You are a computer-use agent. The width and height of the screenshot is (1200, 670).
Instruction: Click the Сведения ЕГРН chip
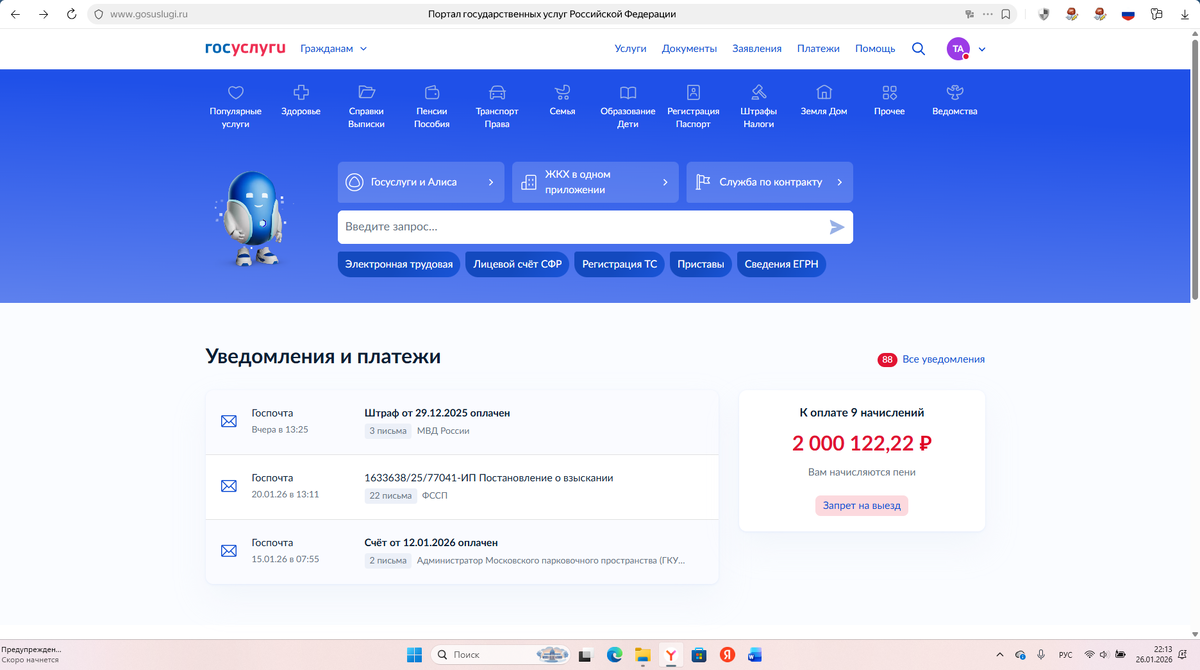[782, 265]
